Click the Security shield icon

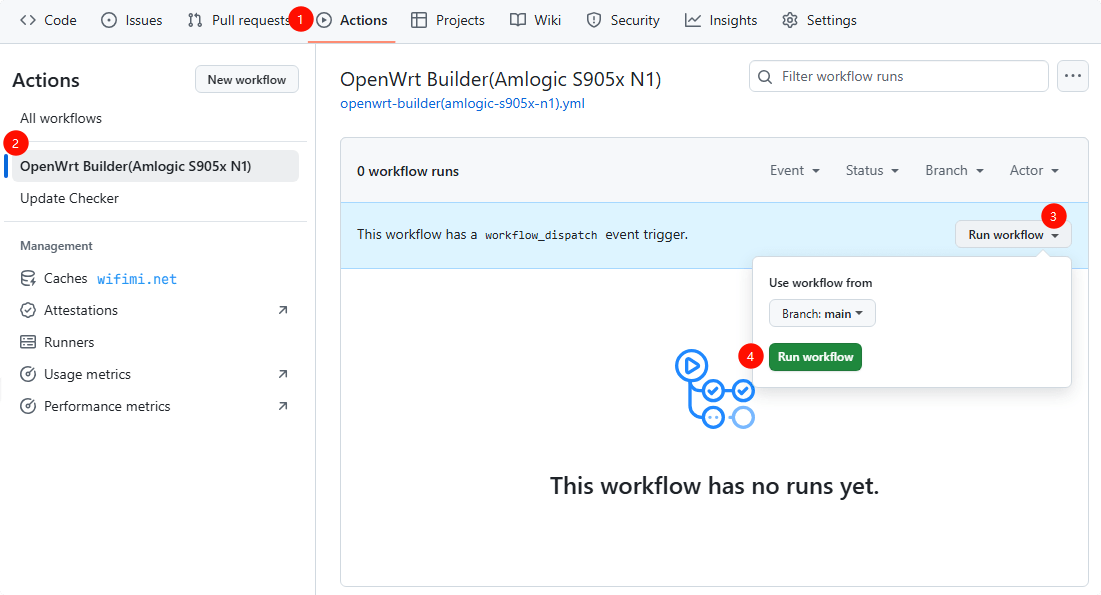(594, 20)
